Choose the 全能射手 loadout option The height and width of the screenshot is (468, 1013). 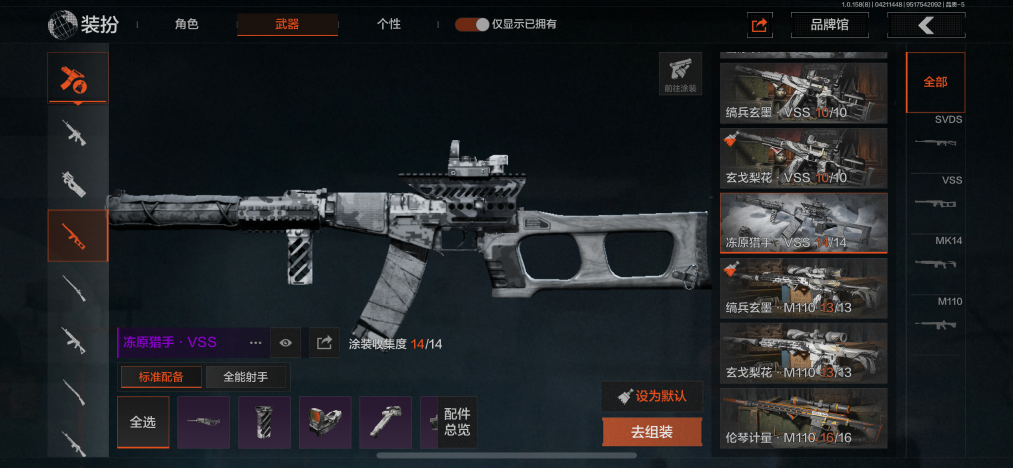[x=245, y=377]
